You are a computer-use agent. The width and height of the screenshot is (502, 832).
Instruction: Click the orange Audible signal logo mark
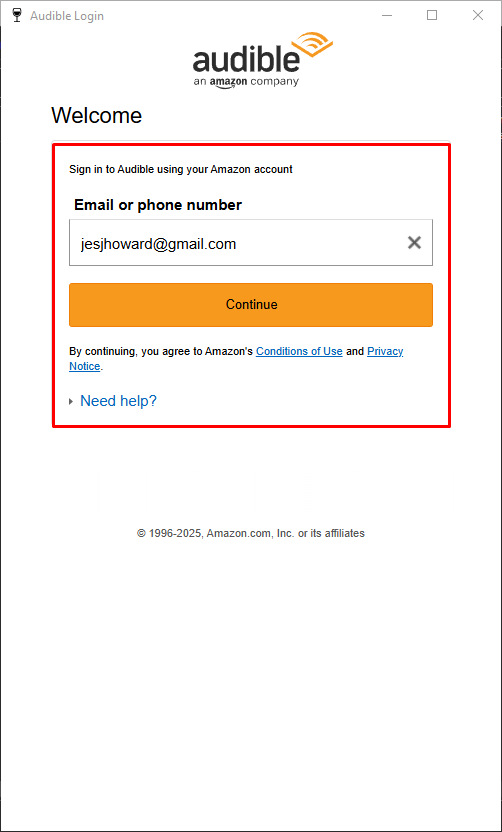point(312,47)
